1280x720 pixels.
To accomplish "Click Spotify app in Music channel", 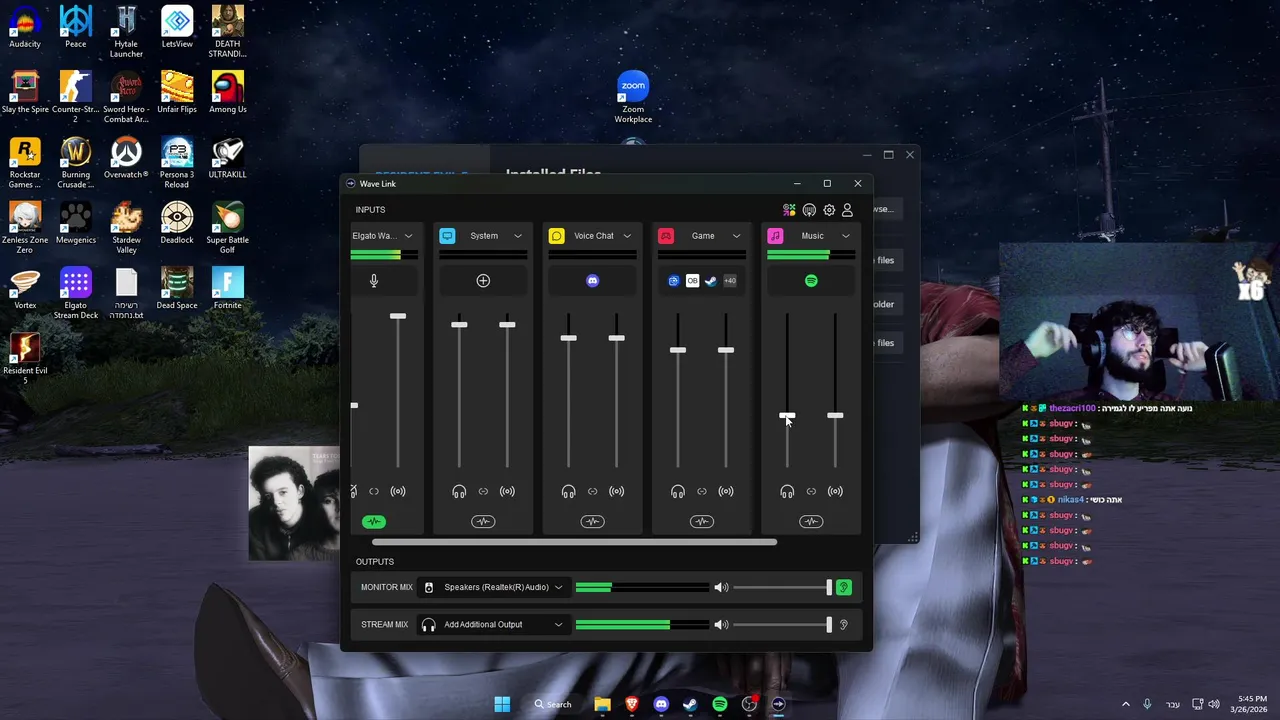I will click(x=811, y=281).
